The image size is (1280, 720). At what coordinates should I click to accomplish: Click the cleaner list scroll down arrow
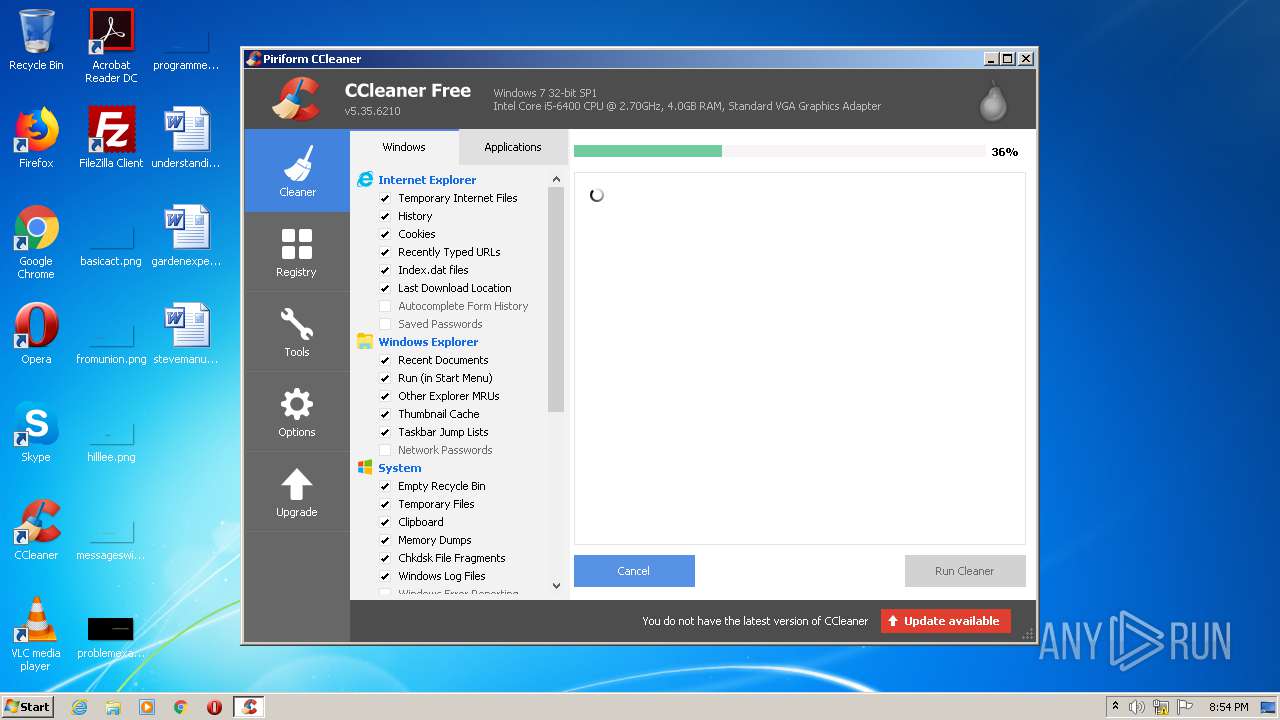point(556,586)
